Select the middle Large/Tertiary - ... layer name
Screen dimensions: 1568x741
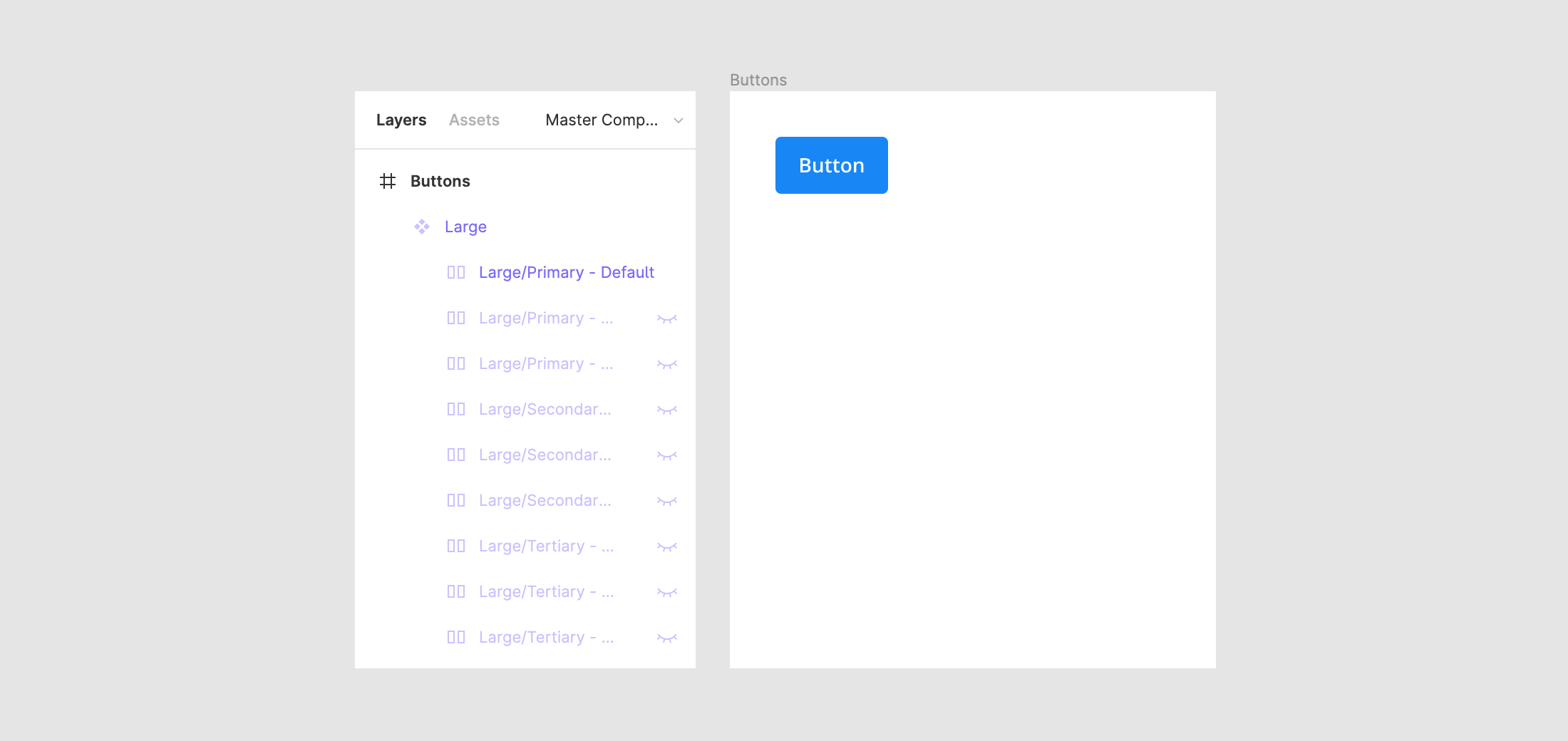click(x=546, y=591)
